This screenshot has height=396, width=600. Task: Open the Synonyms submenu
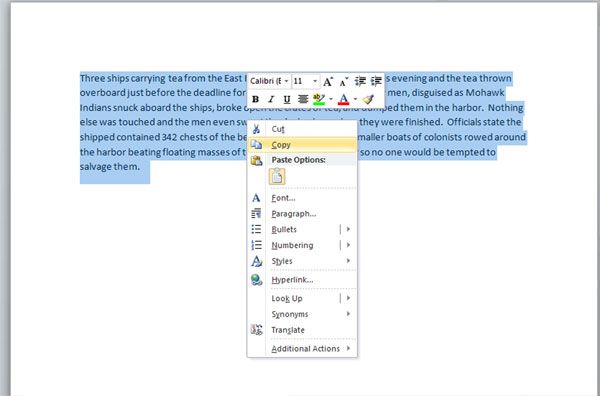[302, 314]
